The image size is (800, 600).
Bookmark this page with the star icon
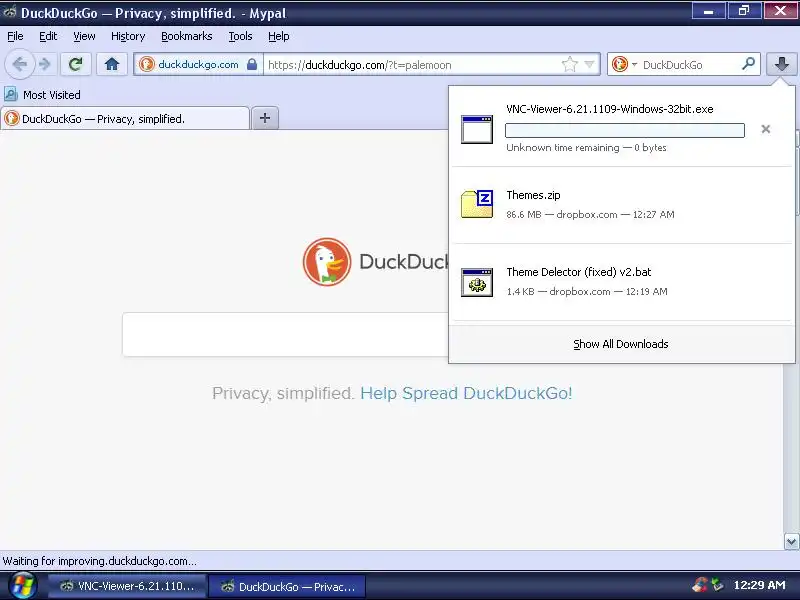point(569,65)
